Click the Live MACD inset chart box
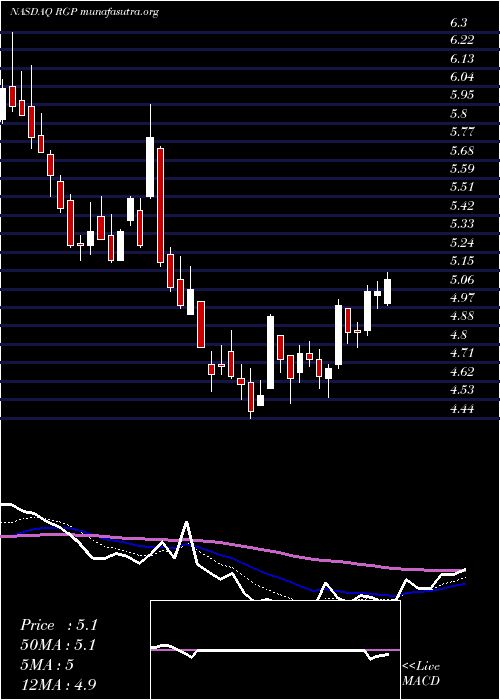This screenshot has height=700, width=500. [275, 650]
